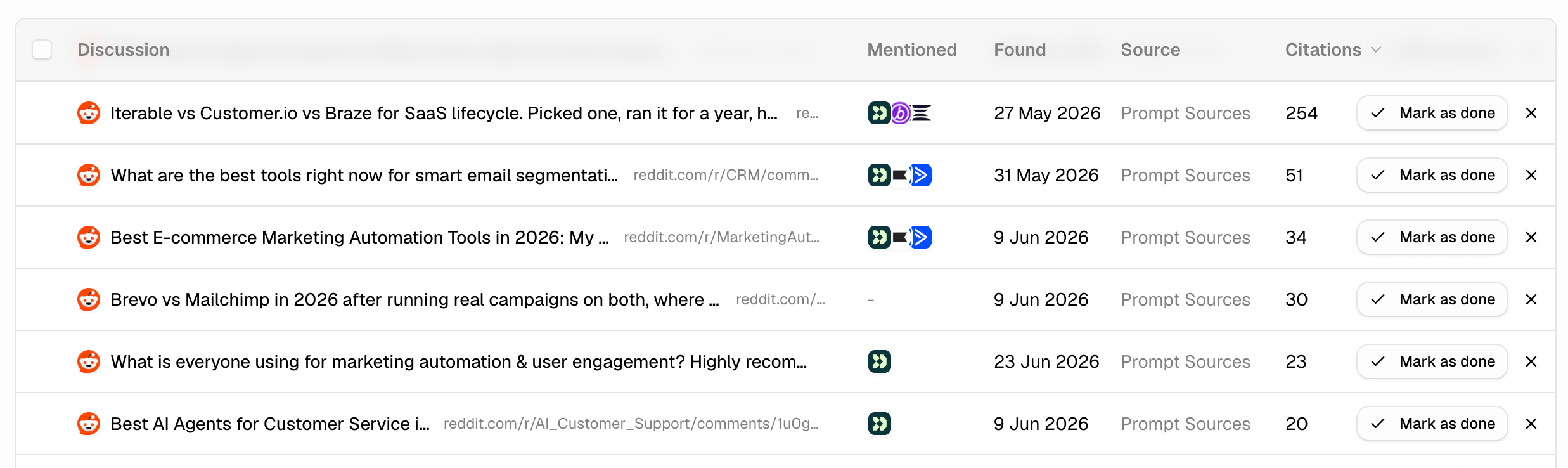This screenshot has height=468, width=1568.
Task: Mark E-commerce Marketing Automation row as done
Action: pyautogui.click(x=1432, y=237)
